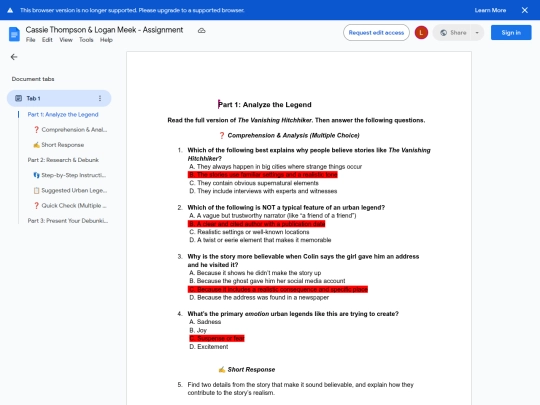
Task: Click the Part 1: Analyze the Legend heading
Action: point(265,105)
